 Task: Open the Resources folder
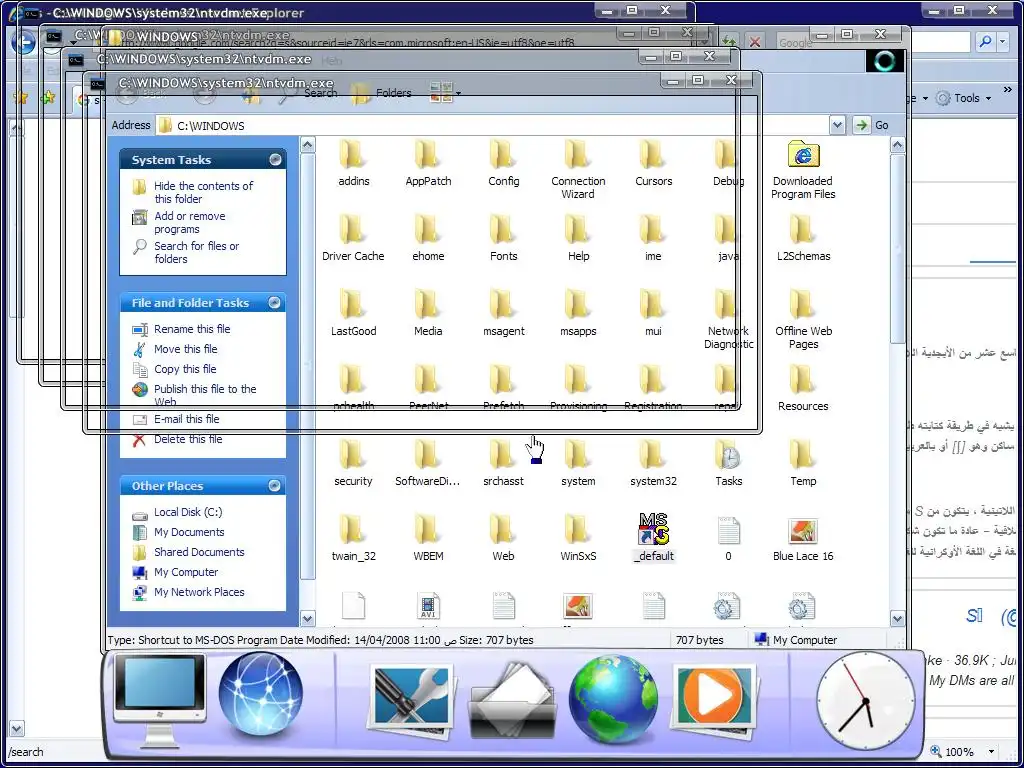point(803,389)
